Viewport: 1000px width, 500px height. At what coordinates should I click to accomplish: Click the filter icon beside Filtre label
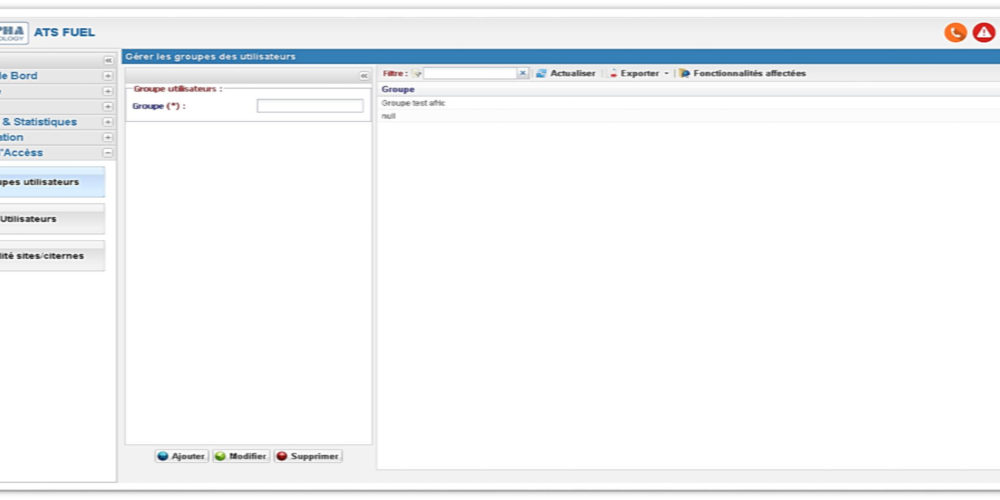tap(417, 73)
